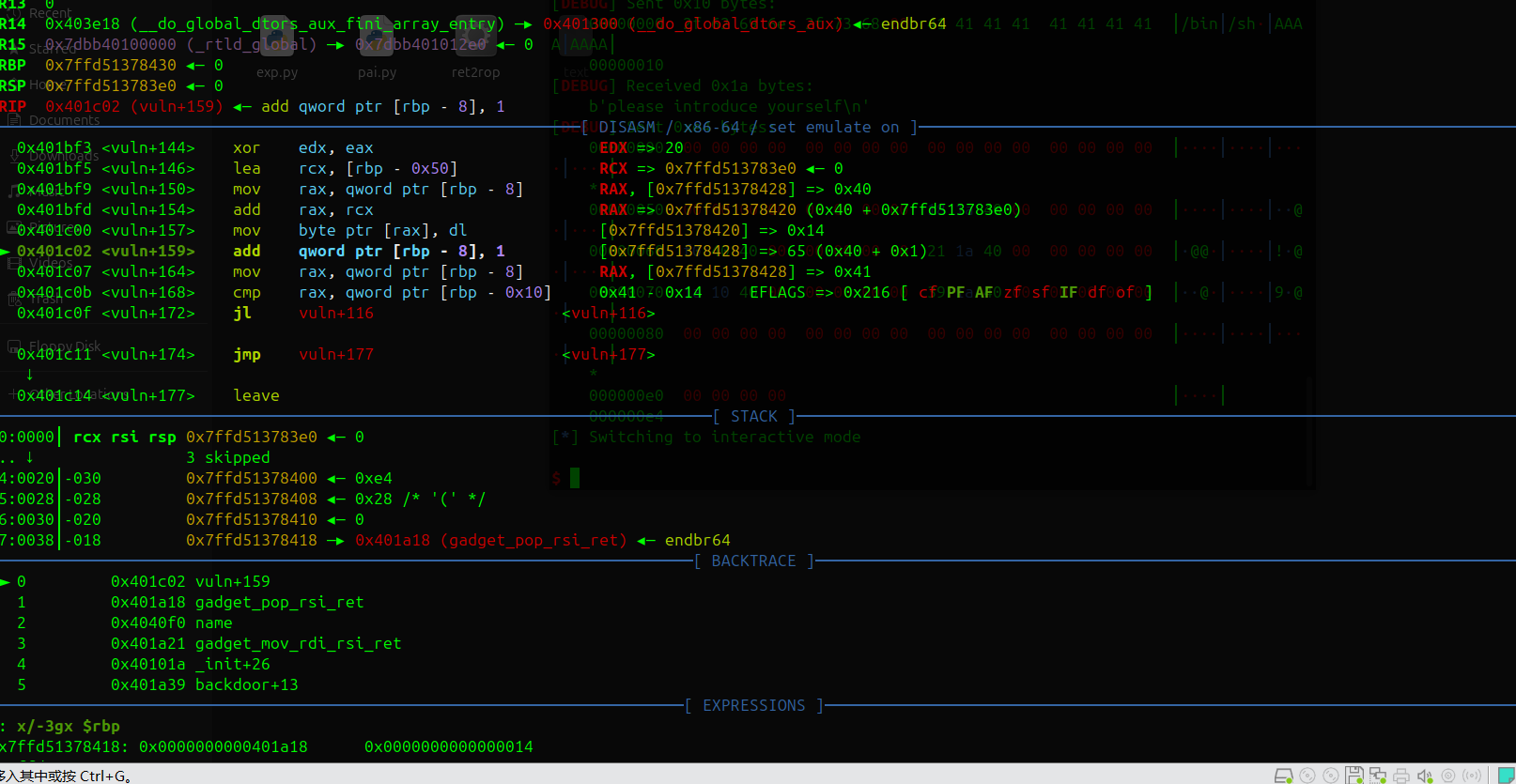
Task: Click the wireless signal device status icon
Action: tap(1472, 776)
